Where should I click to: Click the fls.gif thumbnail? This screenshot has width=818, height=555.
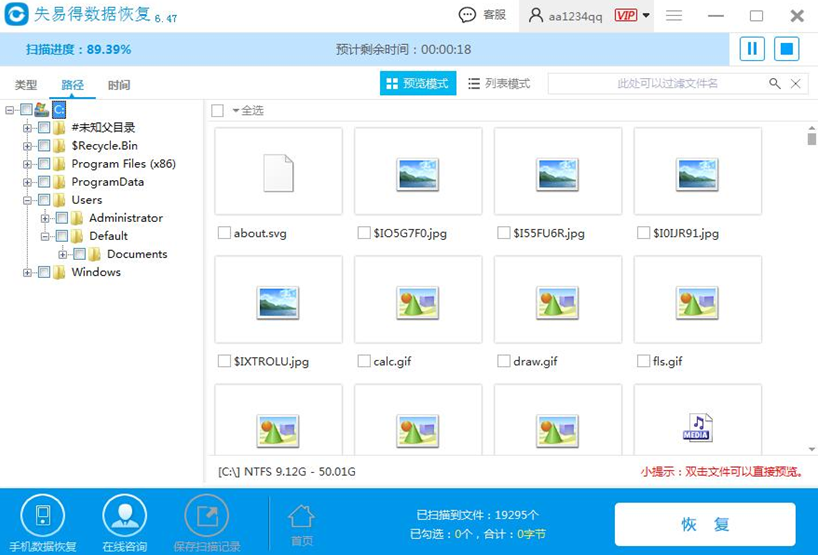(x=697, y=299)
